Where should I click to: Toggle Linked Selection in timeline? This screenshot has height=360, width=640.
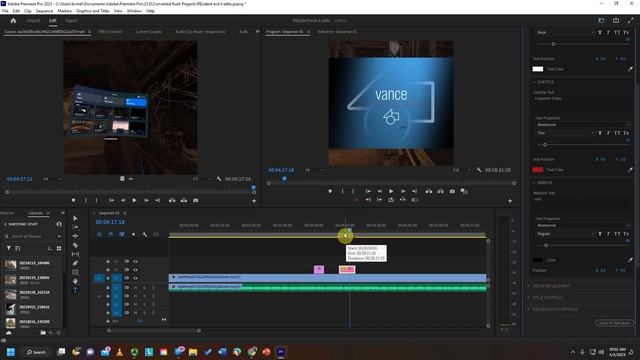[122, 234]
